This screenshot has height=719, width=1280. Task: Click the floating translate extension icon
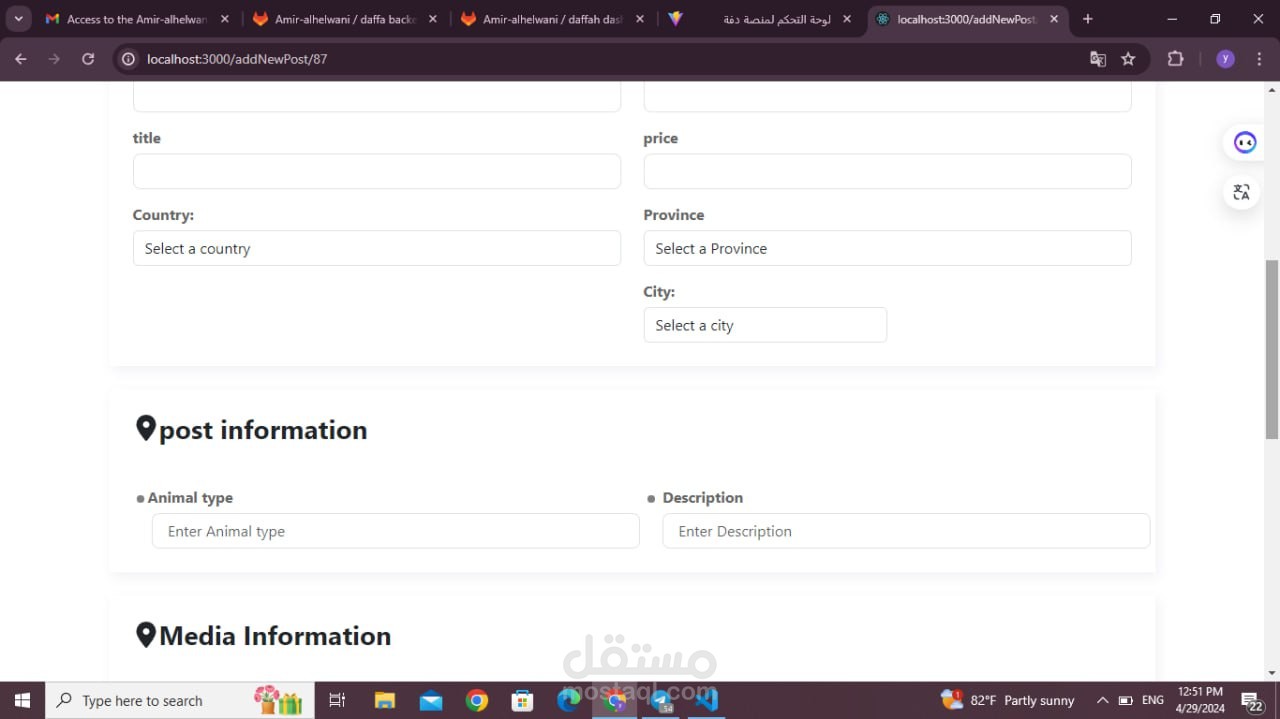pos(1242,192)
